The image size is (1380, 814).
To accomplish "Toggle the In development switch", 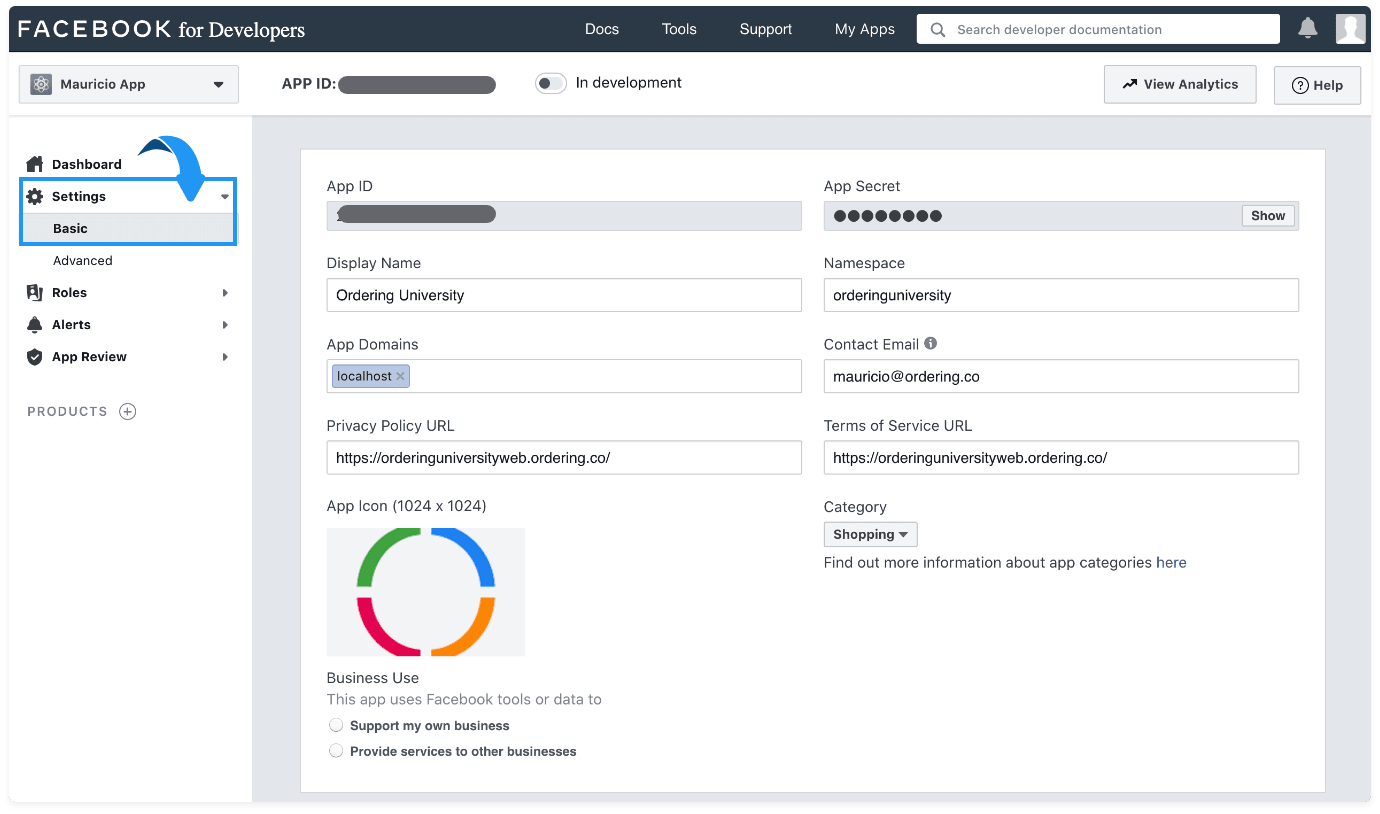I will pyautogui.click(x=551, y=83).
